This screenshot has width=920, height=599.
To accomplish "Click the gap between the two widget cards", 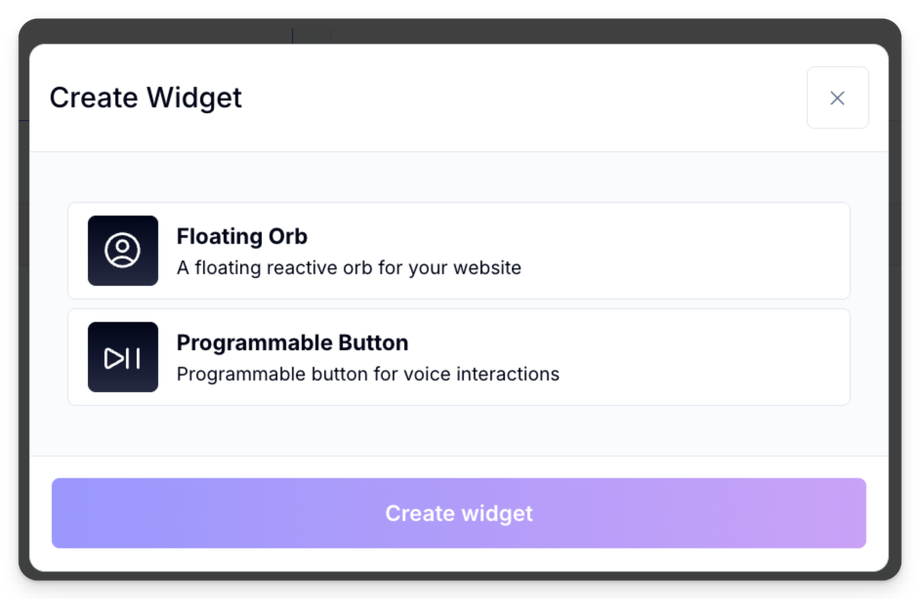I will pyautogui.click(x=459, y=304).
